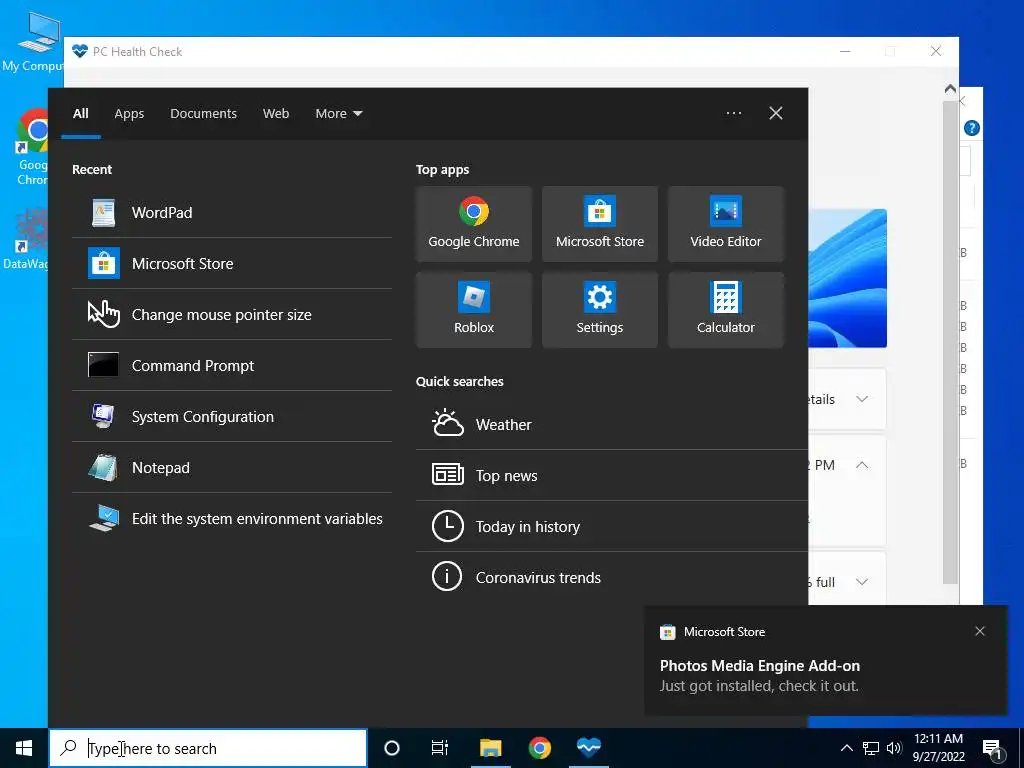Open Settings tile in Top apps
Image resolution: width=1024 pixels, height=768 pixels.
(600, 310)
